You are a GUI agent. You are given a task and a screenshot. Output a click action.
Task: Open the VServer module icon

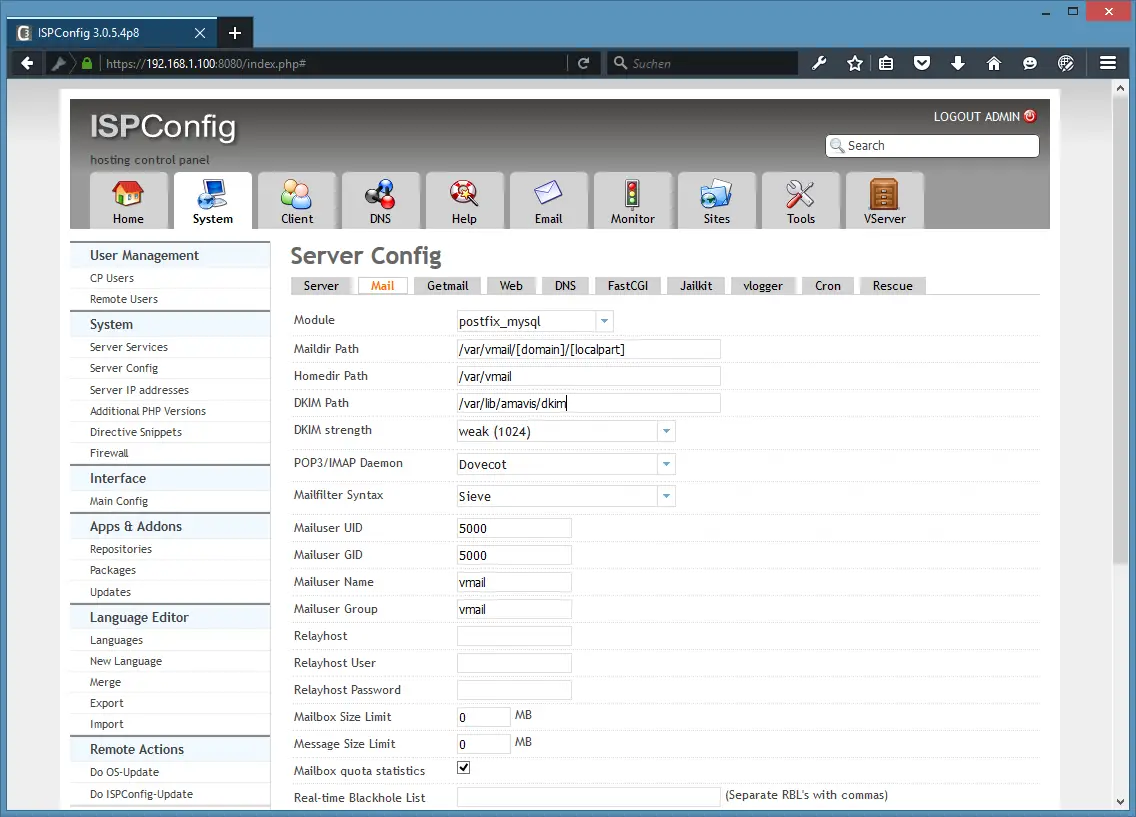tap(885, 201)
